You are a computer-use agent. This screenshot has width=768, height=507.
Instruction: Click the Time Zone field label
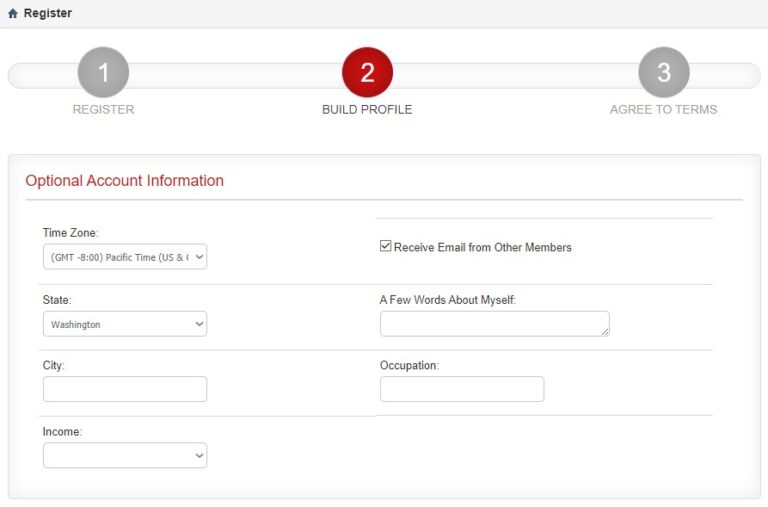[71, 233]
